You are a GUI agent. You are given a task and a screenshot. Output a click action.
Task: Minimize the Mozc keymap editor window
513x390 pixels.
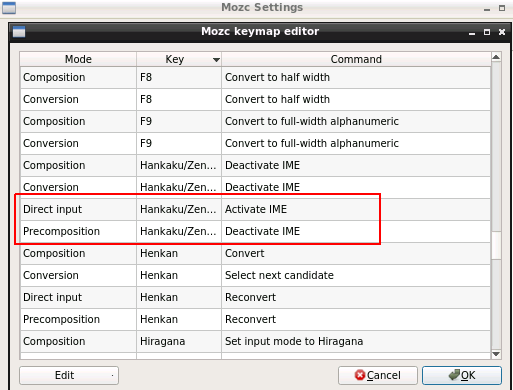472,33
